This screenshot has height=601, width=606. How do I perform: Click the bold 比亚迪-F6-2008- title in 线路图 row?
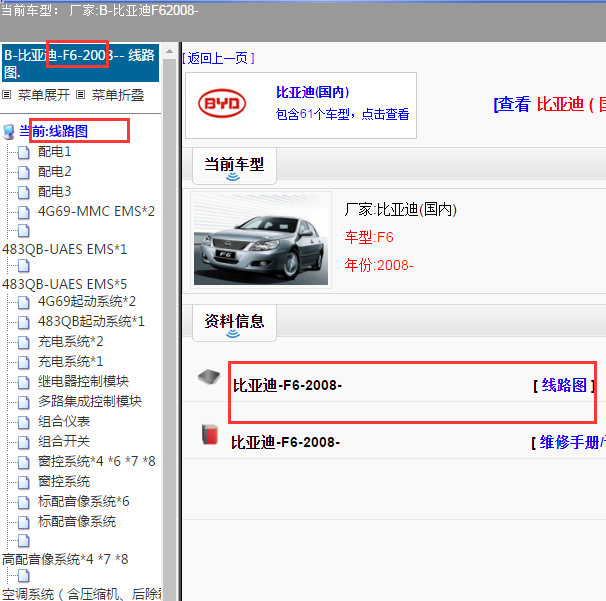tap(288, 386)
